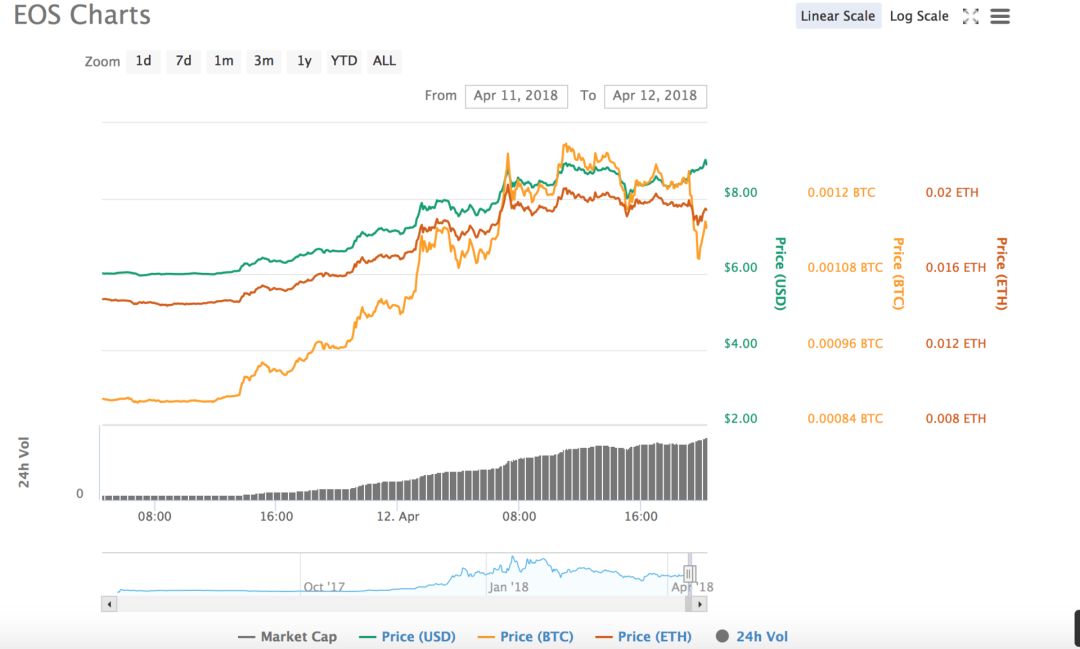
Task: Click the $8.00 axis label
Action: (x=740, y=192)
